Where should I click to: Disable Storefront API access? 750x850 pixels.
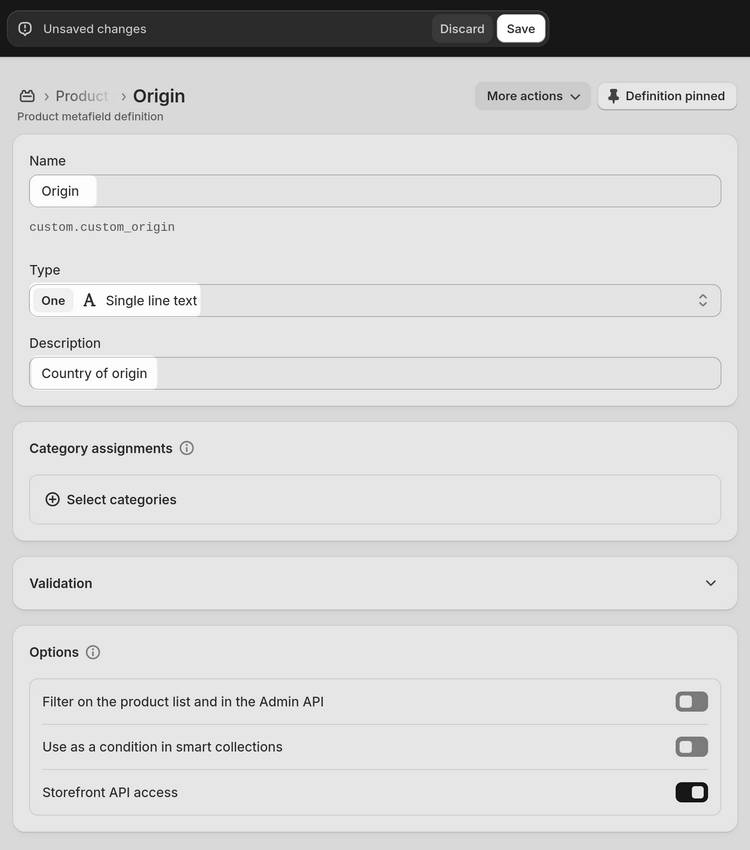(691, 791)
